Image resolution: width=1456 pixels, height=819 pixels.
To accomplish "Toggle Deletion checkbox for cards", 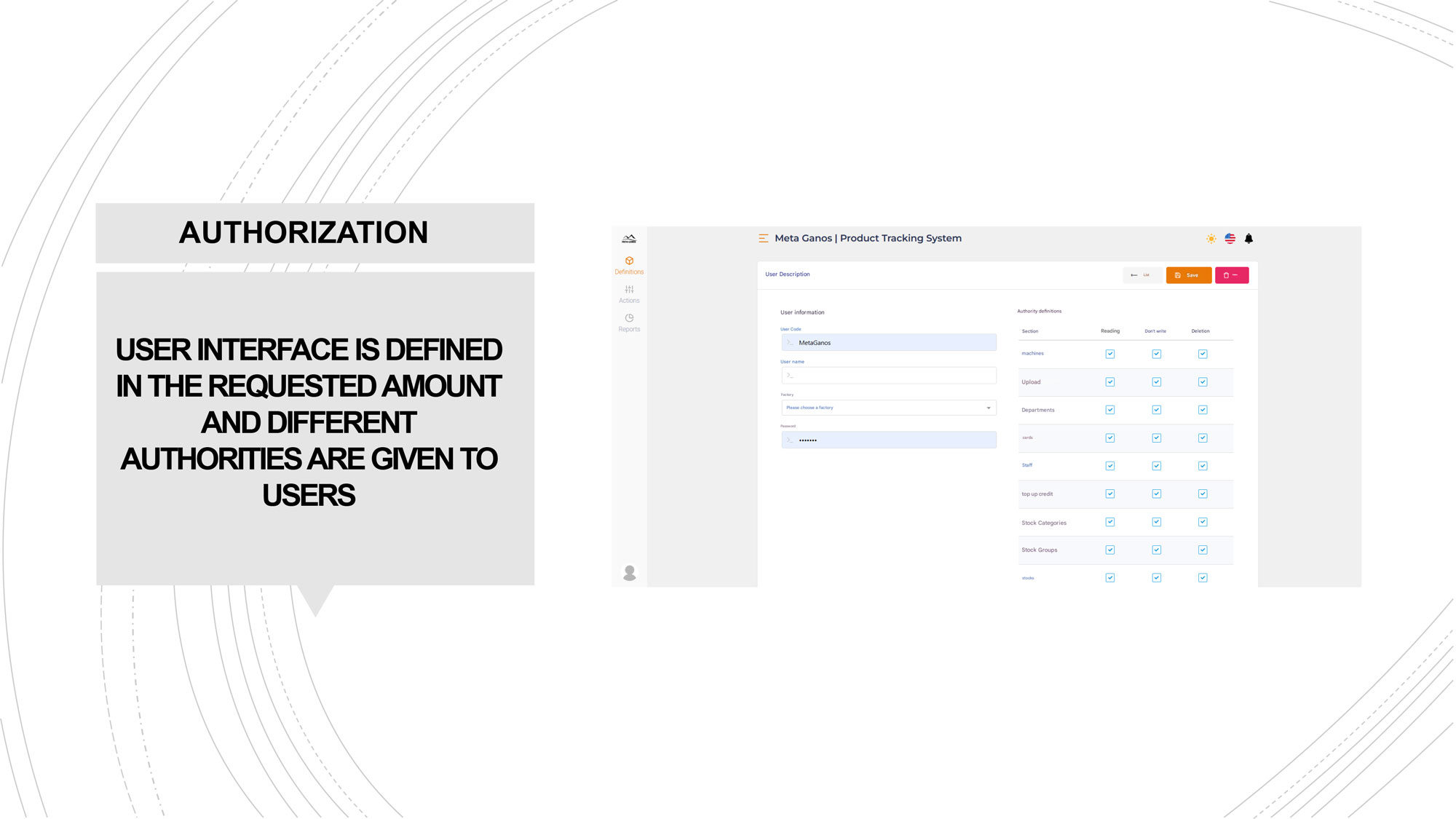I will pos(1203,438).
